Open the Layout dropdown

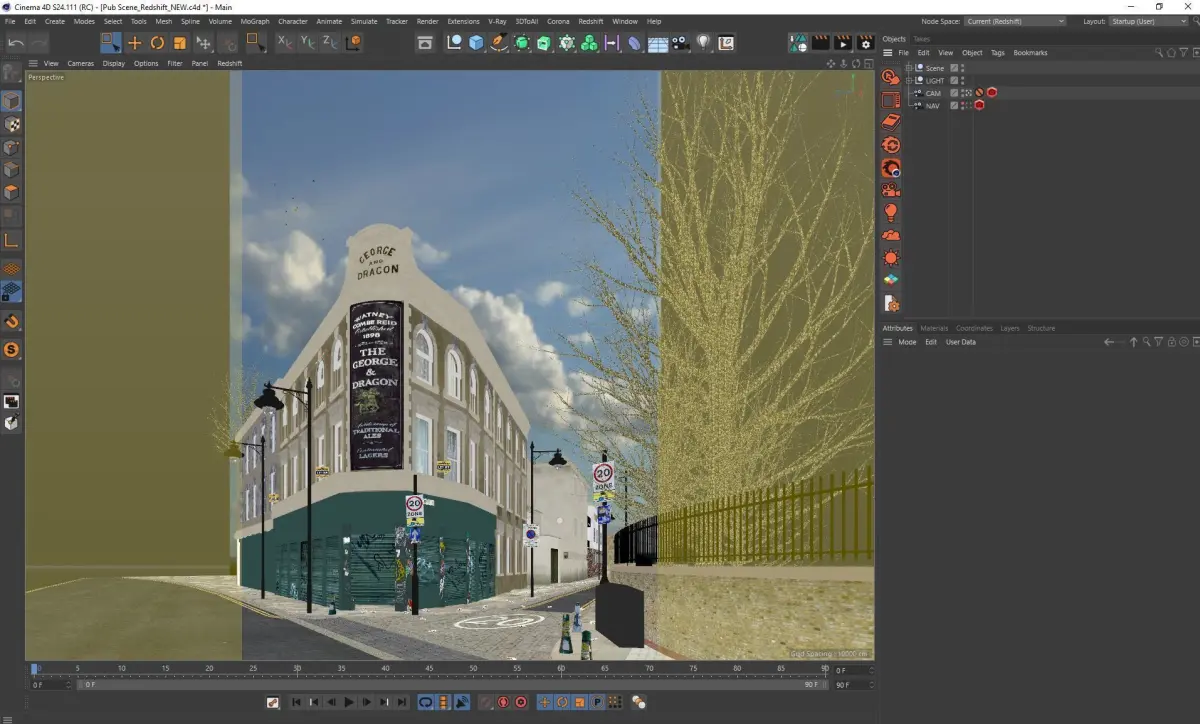pos(1148,21)
